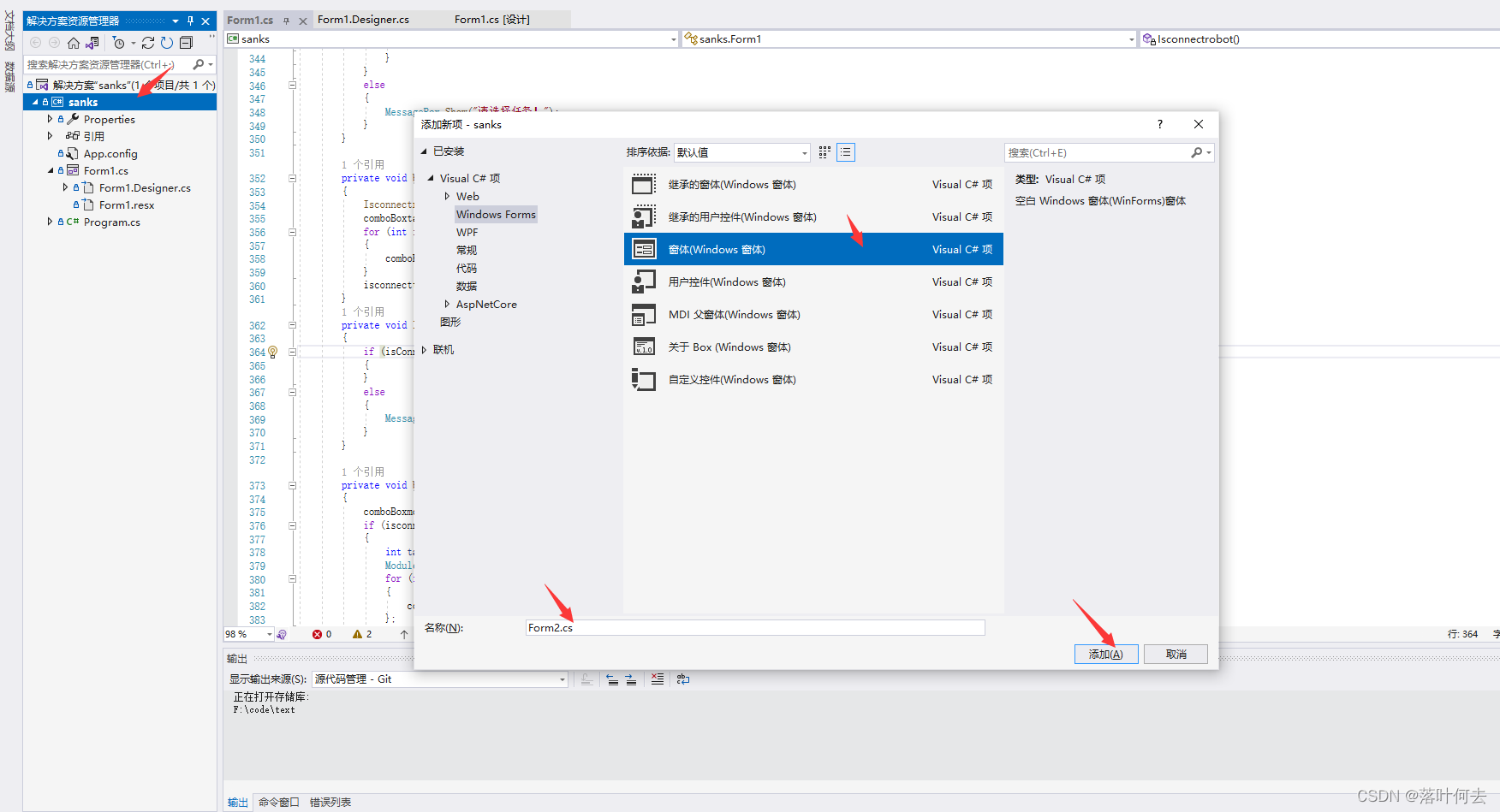Toggle word wrap in Output panel

coord(683,679)
